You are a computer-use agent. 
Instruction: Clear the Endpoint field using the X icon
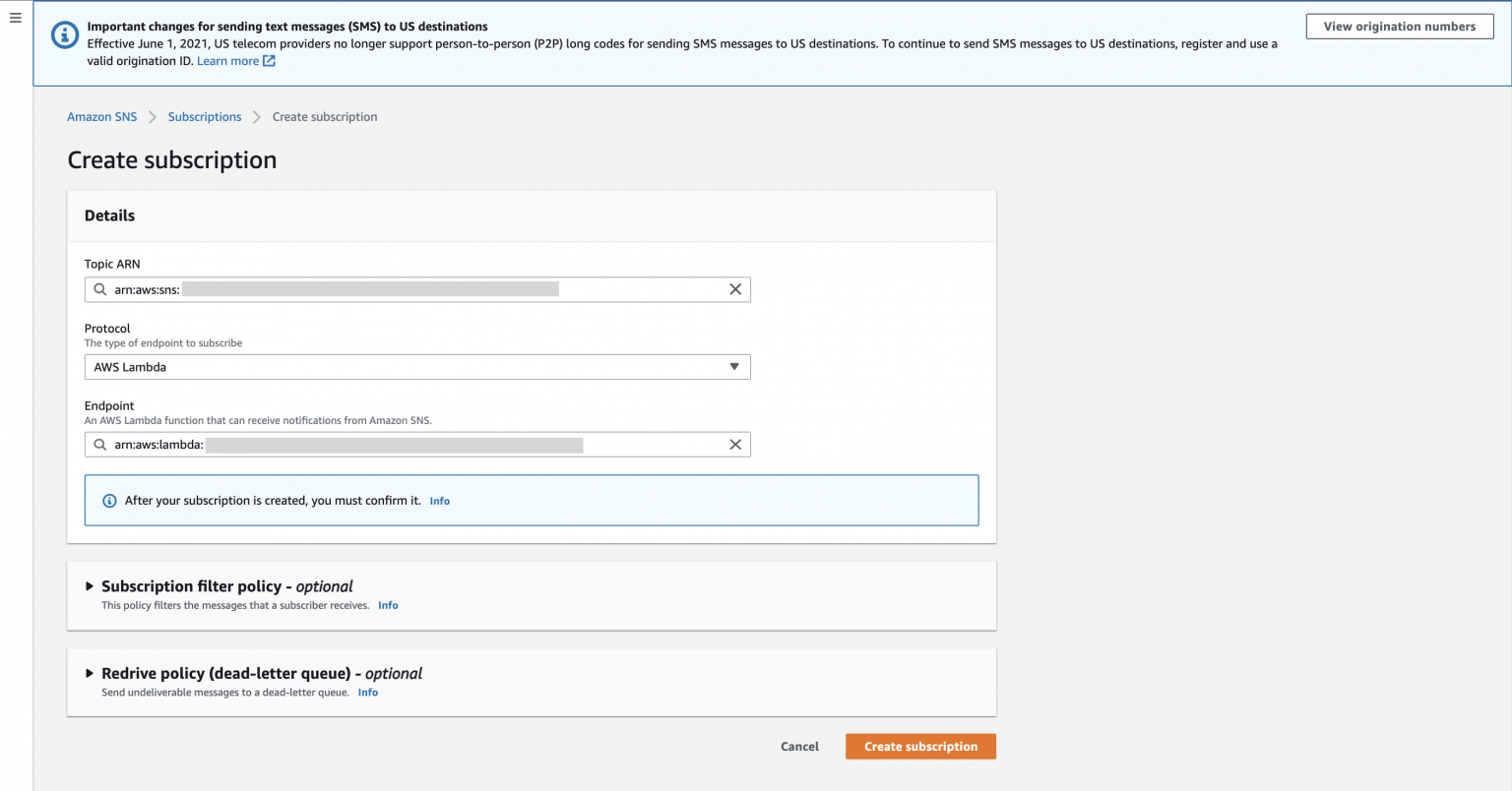point(735,444)
